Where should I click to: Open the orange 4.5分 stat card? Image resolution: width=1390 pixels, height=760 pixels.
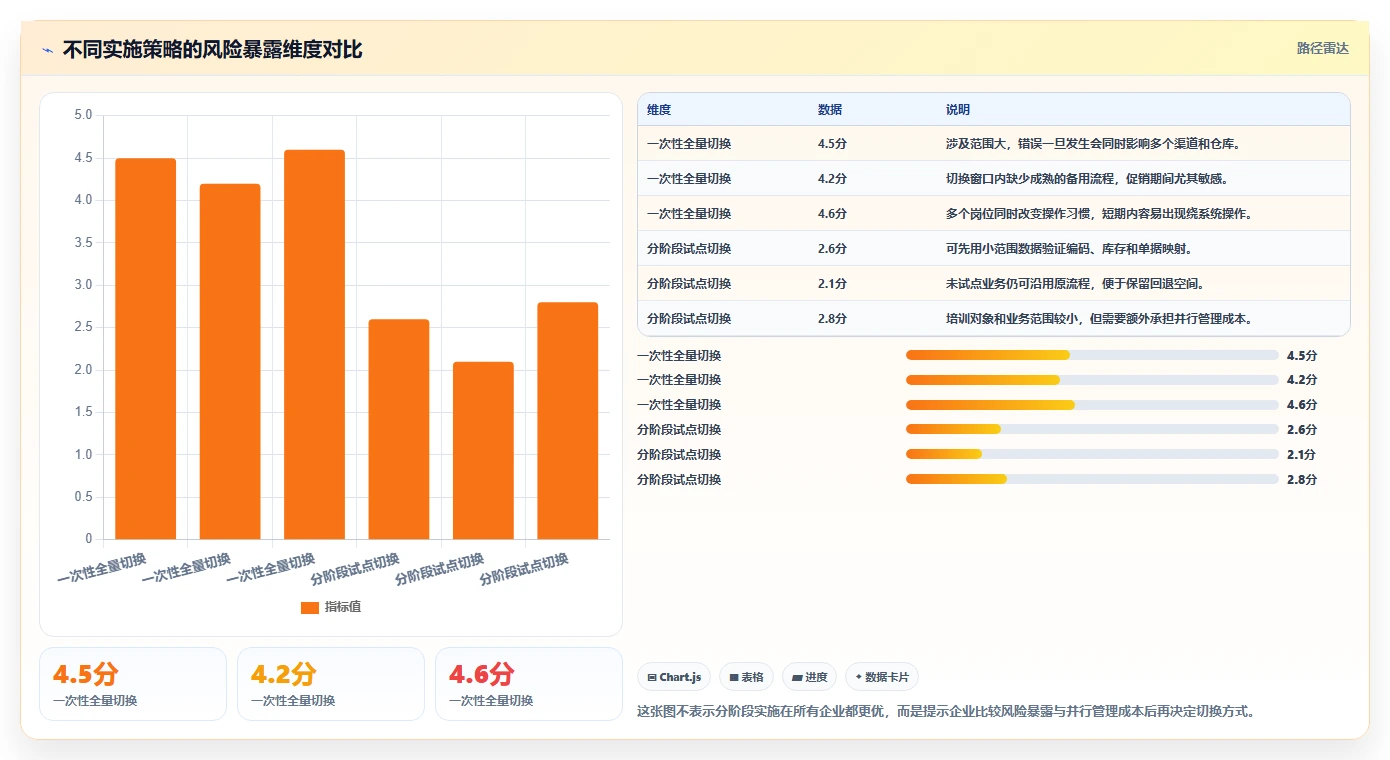(133, 684)
